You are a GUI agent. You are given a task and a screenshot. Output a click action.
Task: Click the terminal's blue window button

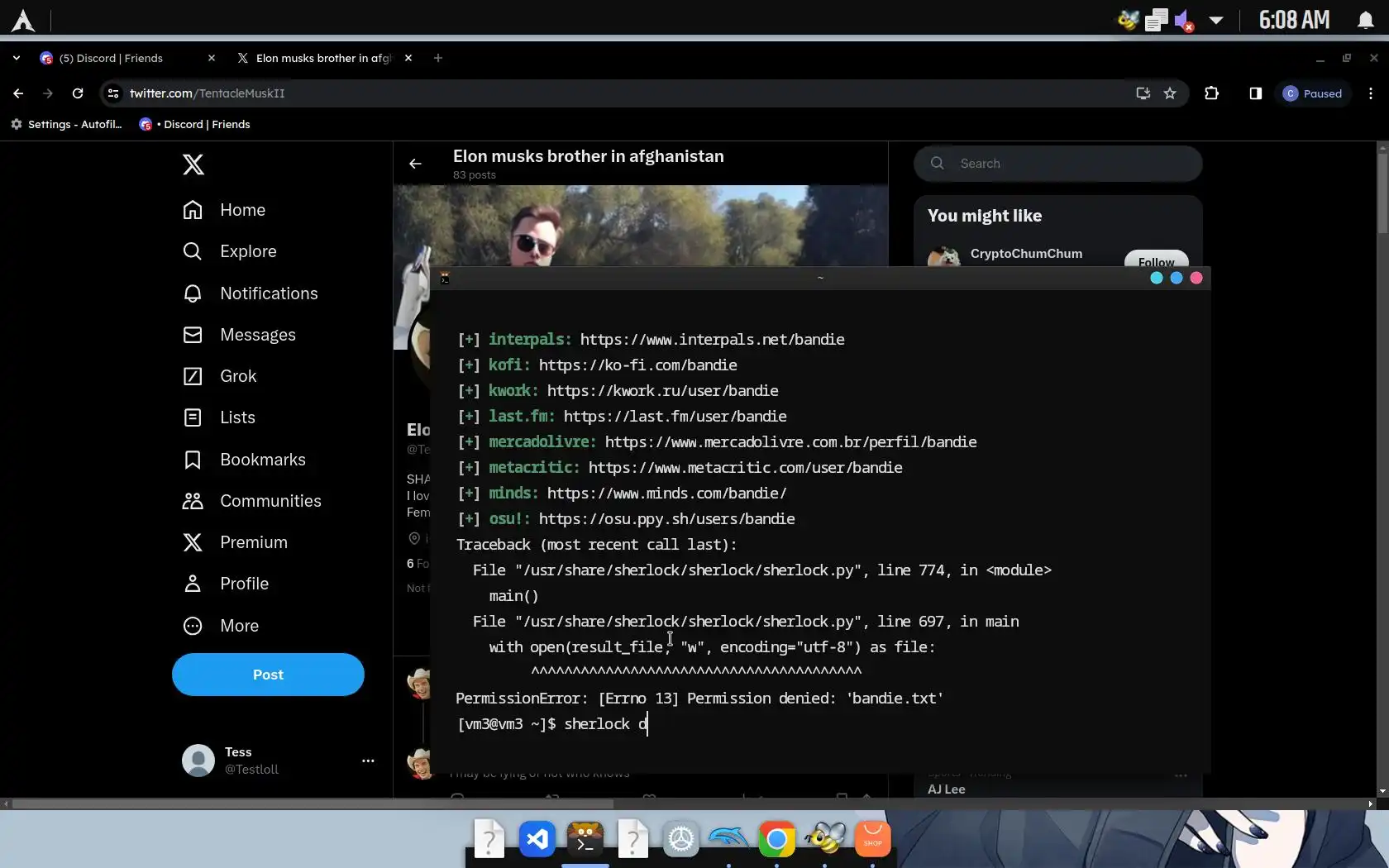[1177, 278]
